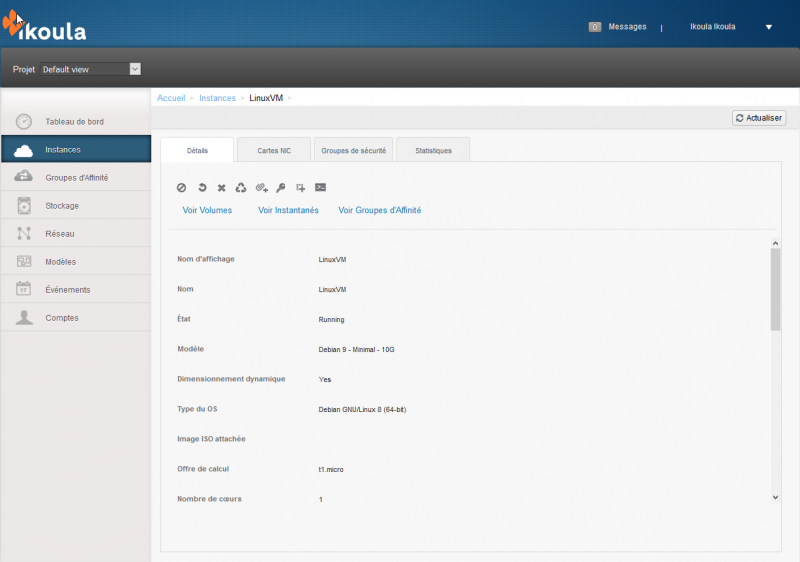Screen dimensions: 800x562
Task: Follow the Voir Groupes d'Affinité link
Action: (x=380, y=210)
